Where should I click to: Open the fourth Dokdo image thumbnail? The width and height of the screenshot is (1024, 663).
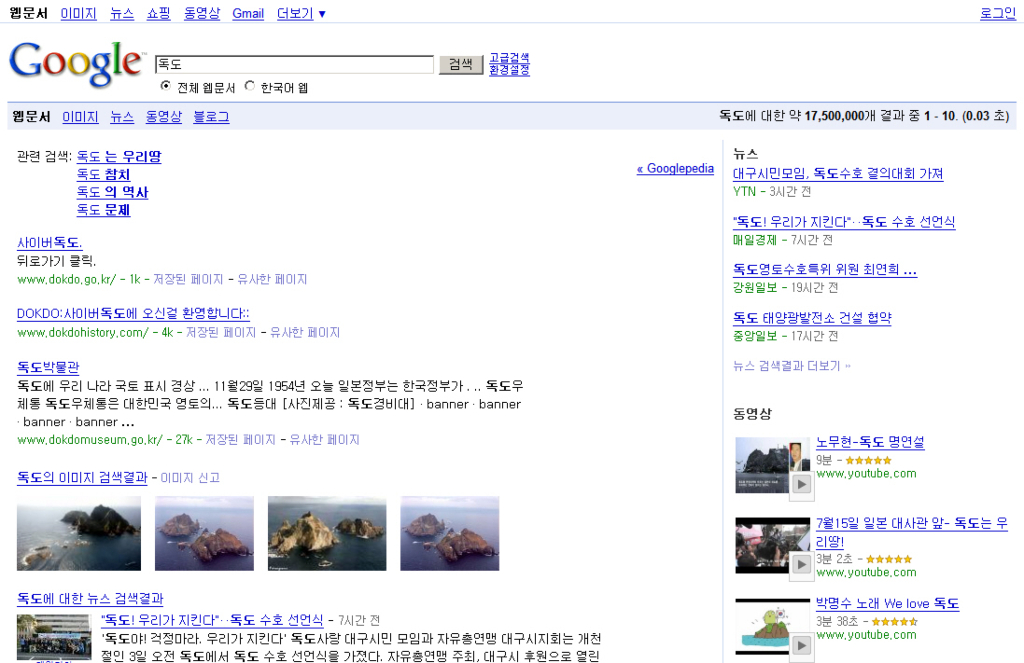450,533
